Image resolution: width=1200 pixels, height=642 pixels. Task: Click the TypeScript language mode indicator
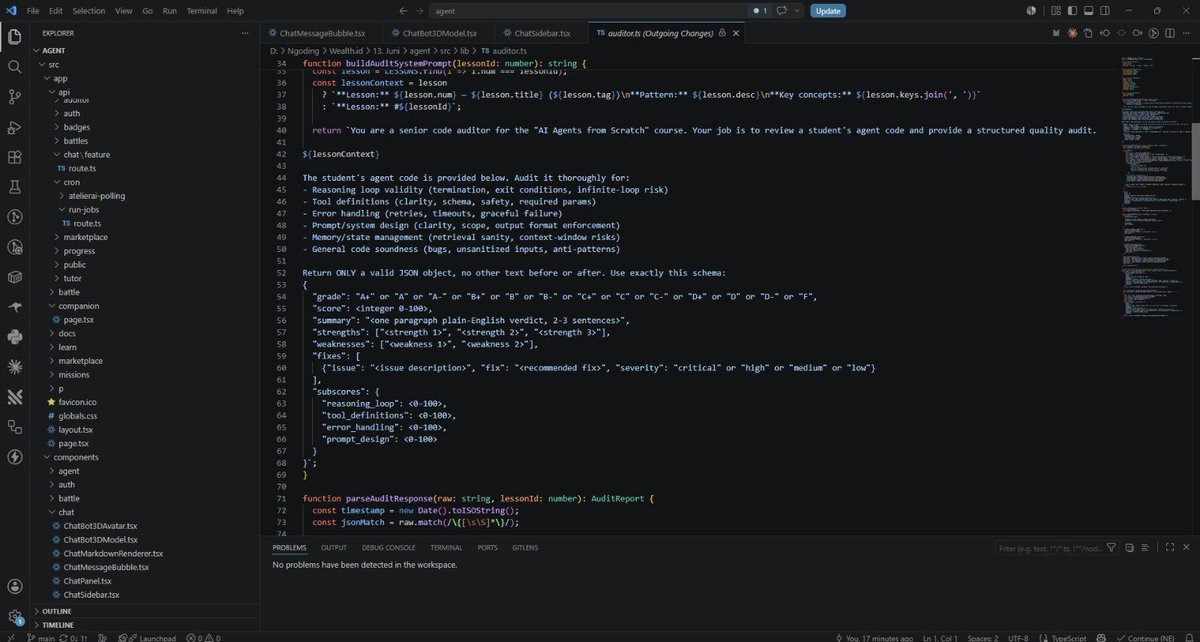pyautogui.click(x=1070, y=637)
